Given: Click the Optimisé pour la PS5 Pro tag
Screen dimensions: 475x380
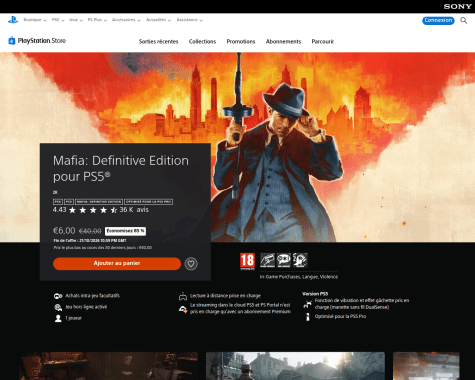Looking at the screenshot, I should pyautogui.click(x=148, y=202).
